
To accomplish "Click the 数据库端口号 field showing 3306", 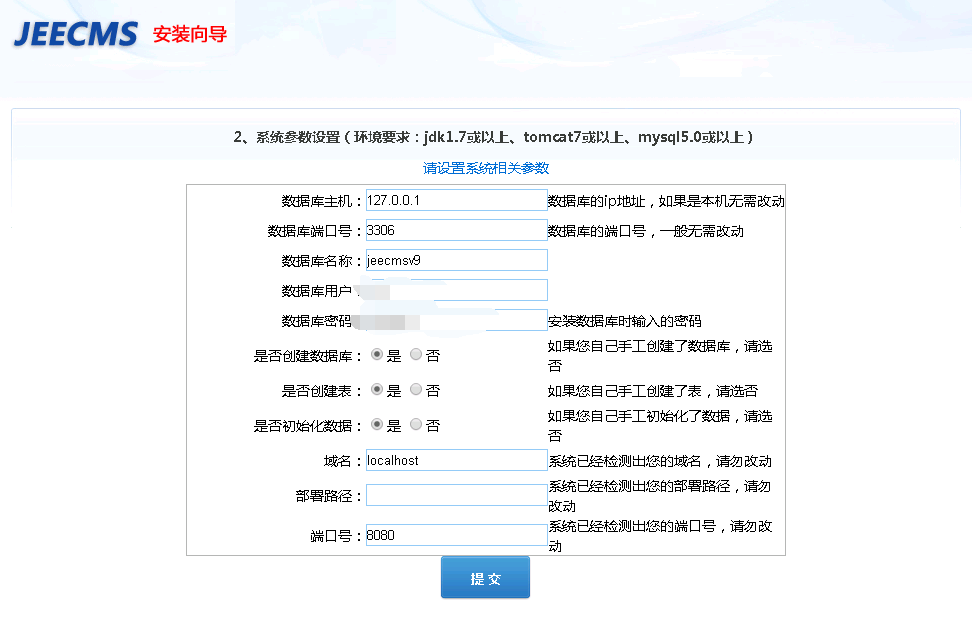I will click(x=457, y=230).
